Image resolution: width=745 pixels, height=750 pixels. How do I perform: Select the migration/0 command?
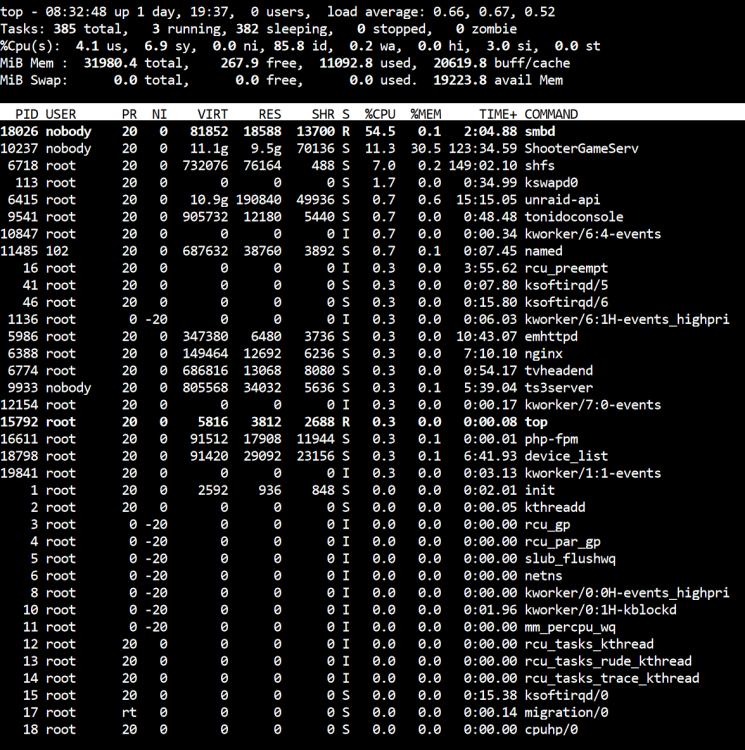566,713
